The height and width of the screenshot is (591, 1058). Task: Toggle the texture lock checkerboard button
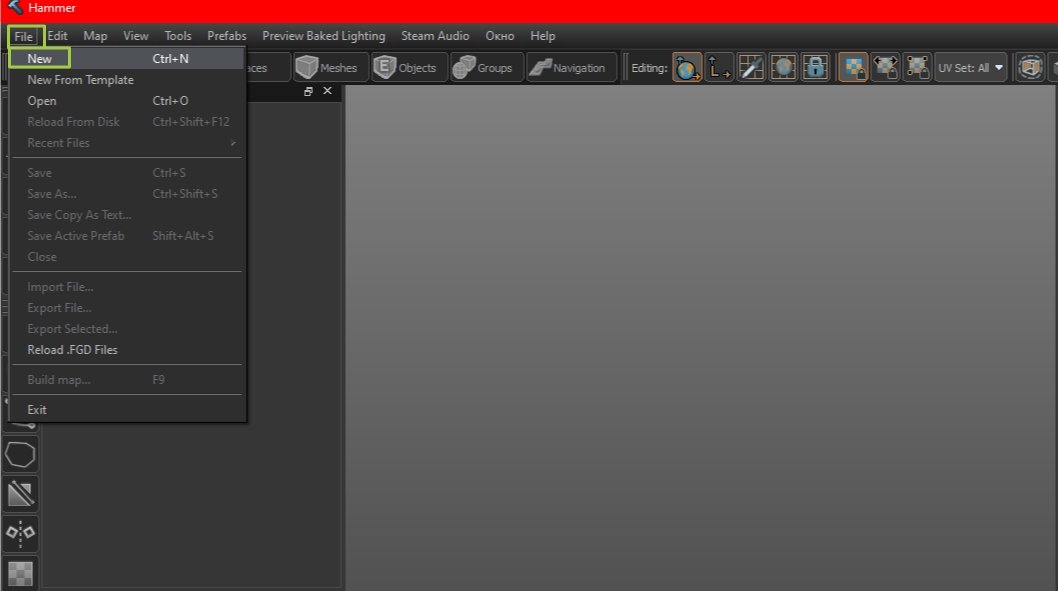tap(853, 68)
